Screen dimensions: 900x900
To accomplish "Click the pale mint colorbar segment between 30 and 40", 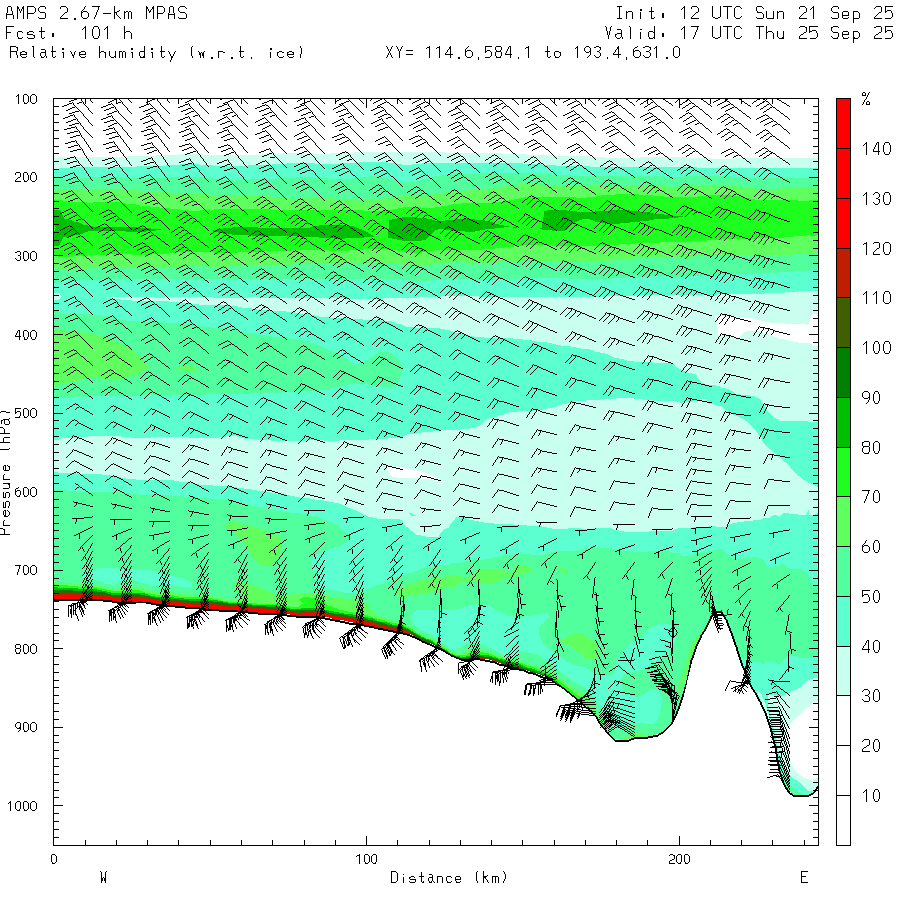I will [843, 671].
